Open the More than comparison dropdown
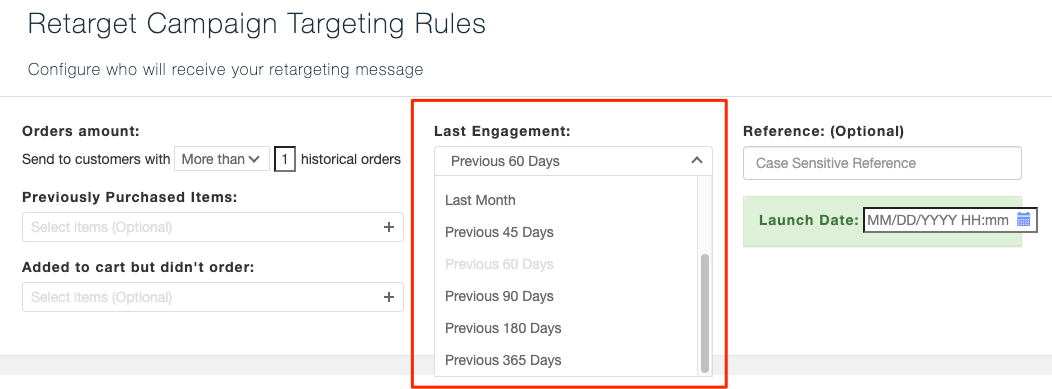The width and height of the screenshot is (1052, 389). 221,159
